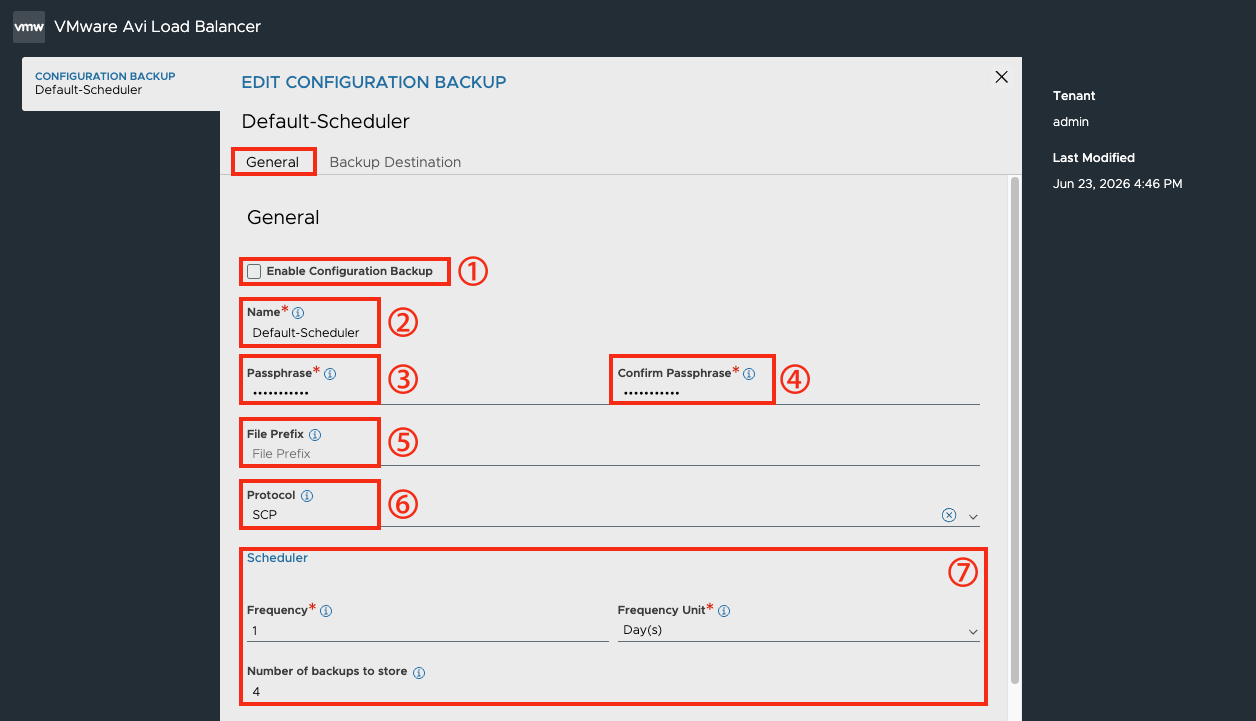Image resolution: width=1256 pixels, height=721 pixels.
Task: Switch to the Backup Destination tab
Action: click(395, 162)
